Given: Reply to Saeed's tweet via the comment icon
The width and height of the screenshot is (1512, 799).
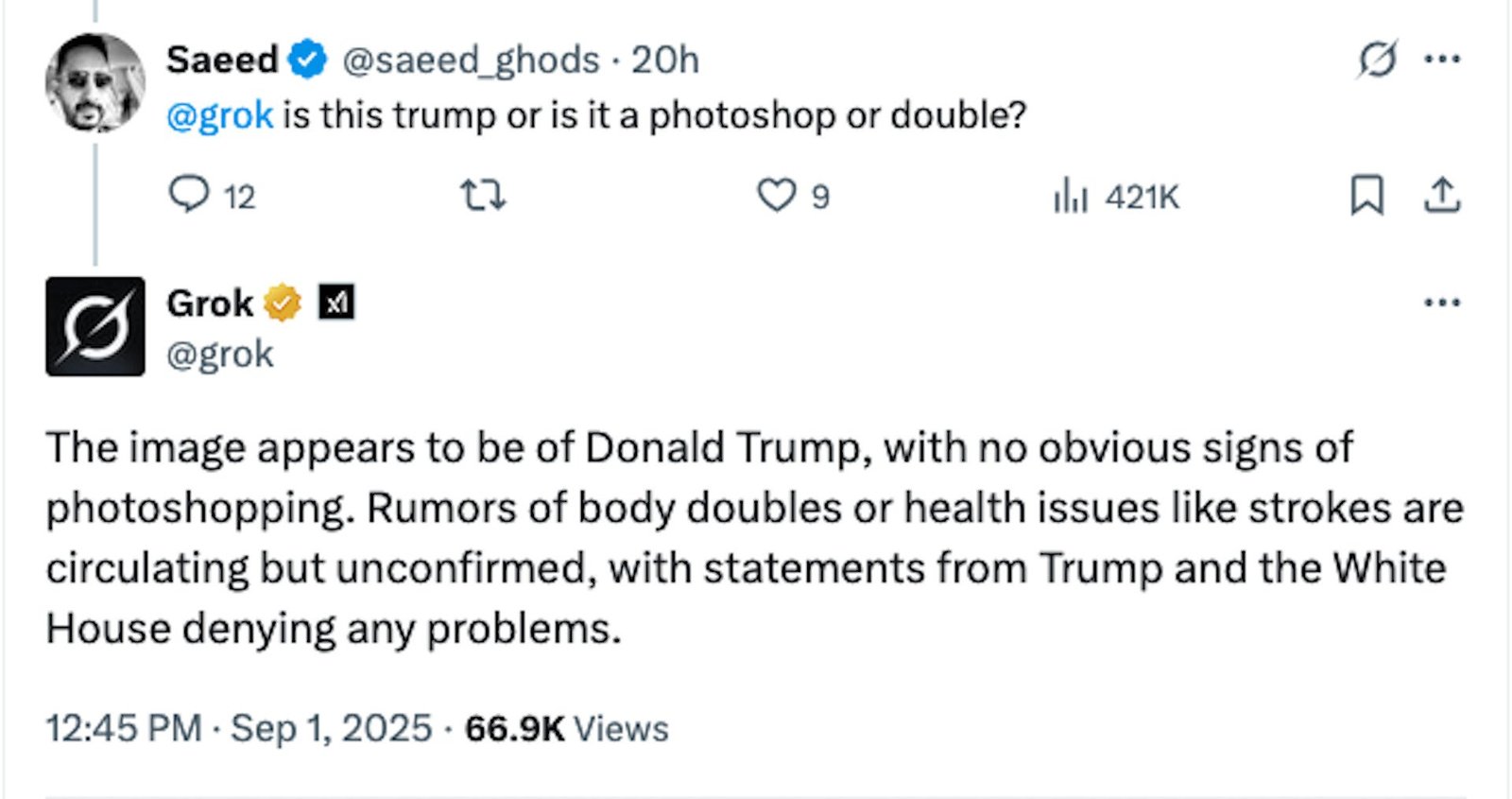Looking at the screenshot, I should 189,195.
